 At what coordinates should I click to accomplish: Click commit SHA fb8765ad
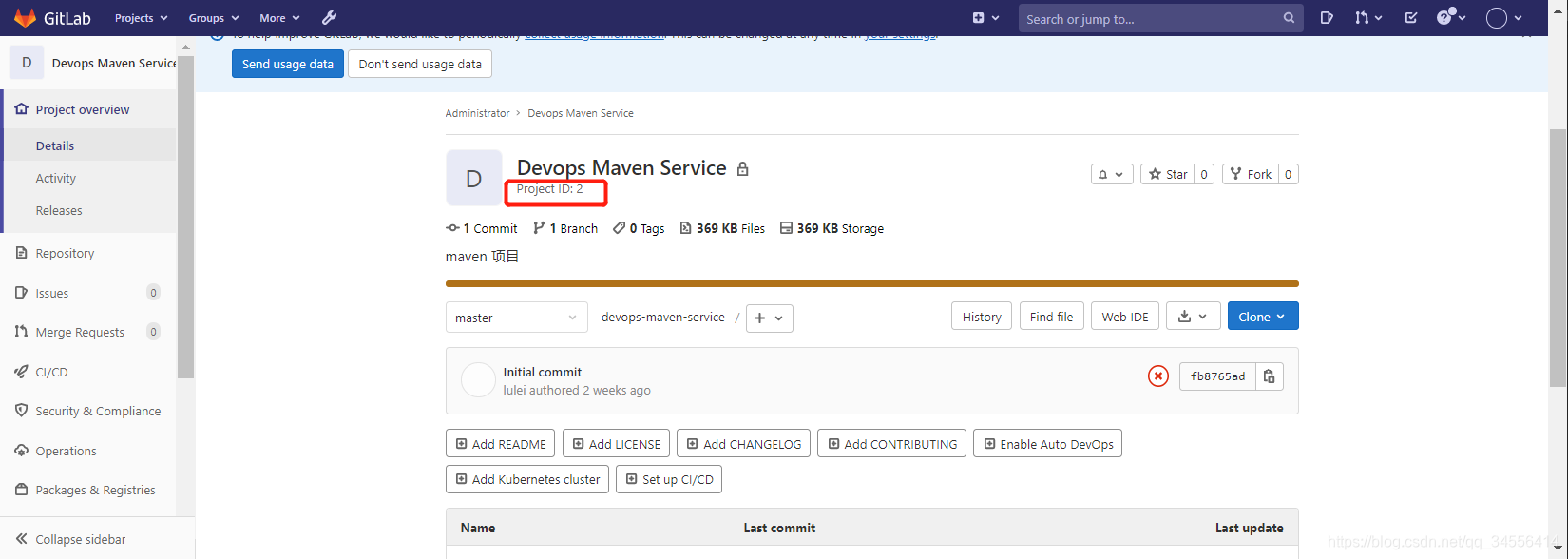point(1217,376)
